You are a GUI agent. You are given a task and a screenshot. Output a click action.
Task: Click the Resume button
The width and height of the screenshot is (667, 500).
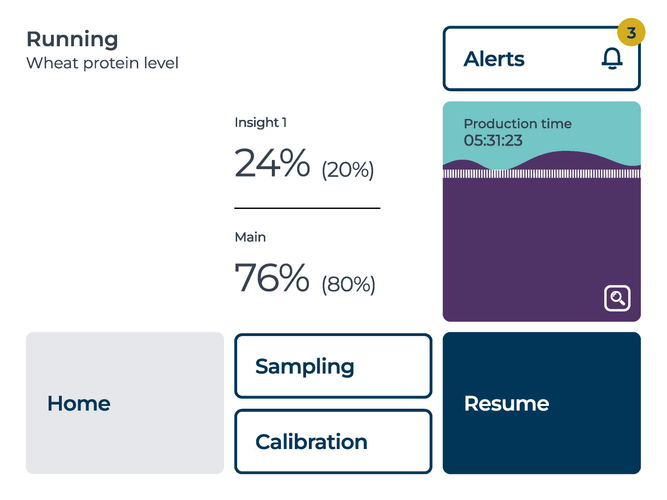click(x=542, y=403)
